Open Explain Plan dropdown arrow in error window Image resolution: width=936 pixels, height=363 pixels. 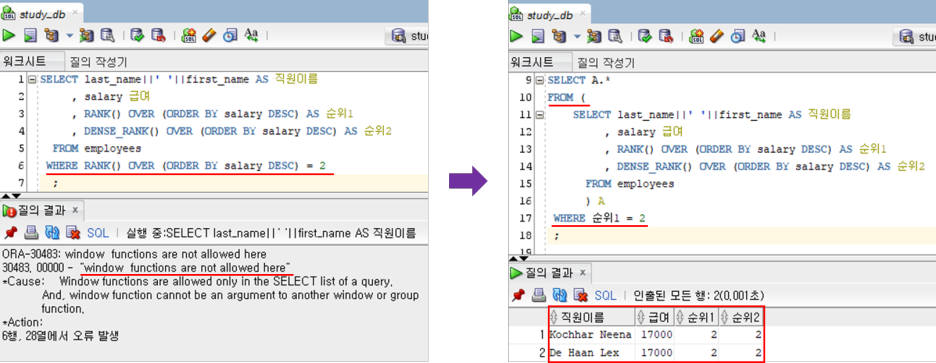point(69,36)
